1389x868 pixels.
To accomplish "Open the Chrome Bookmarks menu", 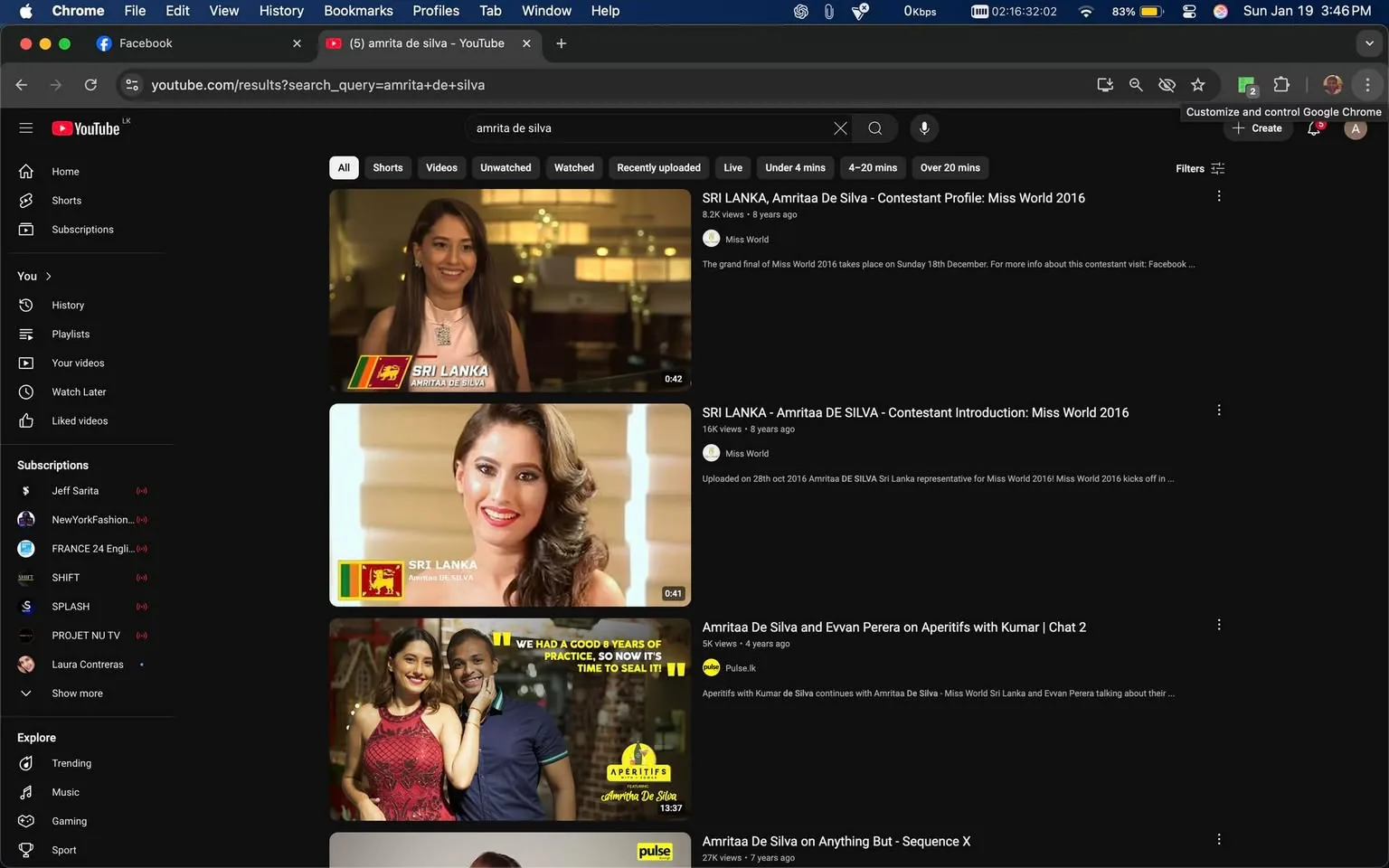I will [x=358, y=11].
